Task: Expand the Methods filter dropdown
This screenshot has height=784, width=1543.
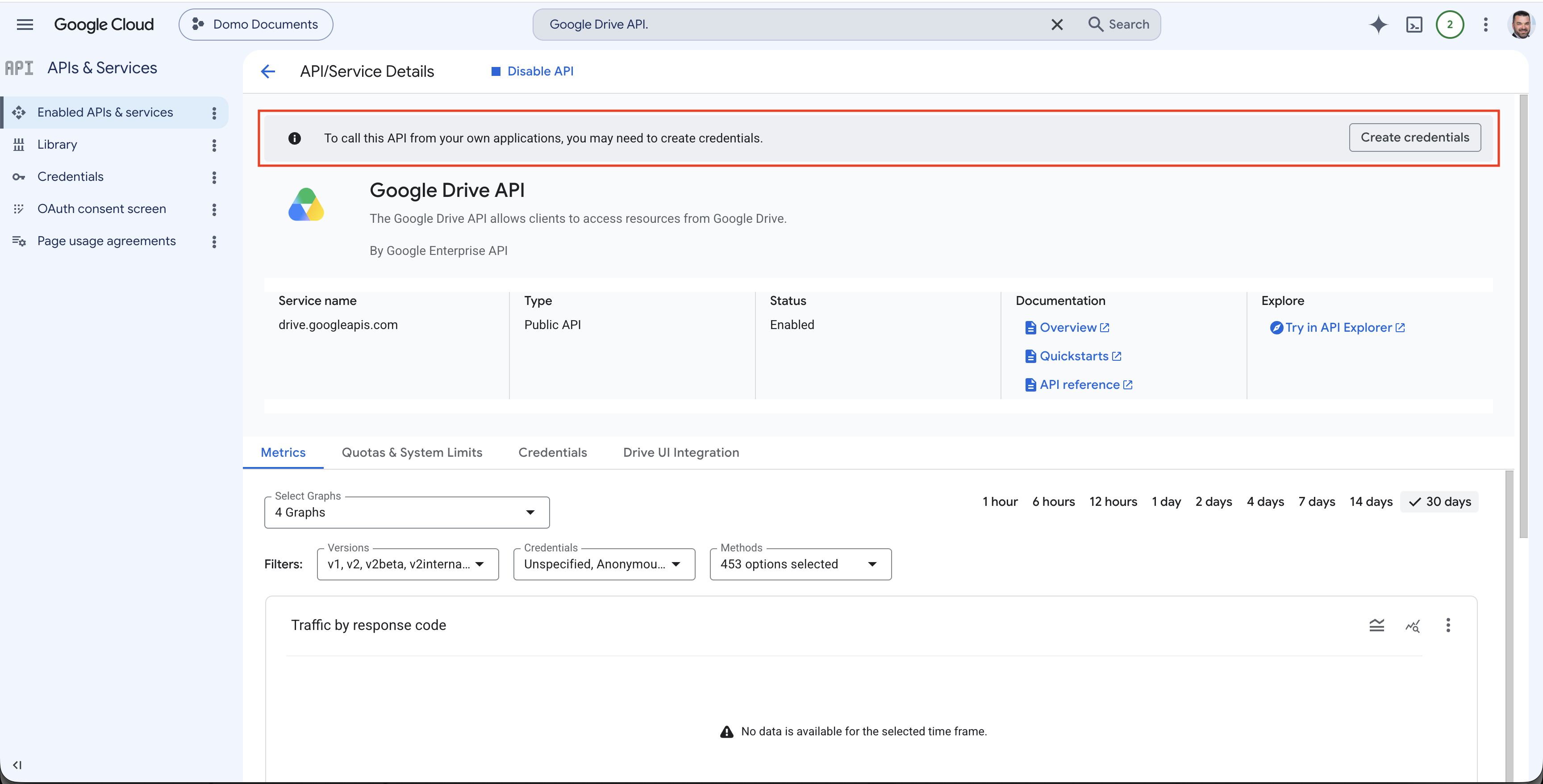Action: point(800,564)
